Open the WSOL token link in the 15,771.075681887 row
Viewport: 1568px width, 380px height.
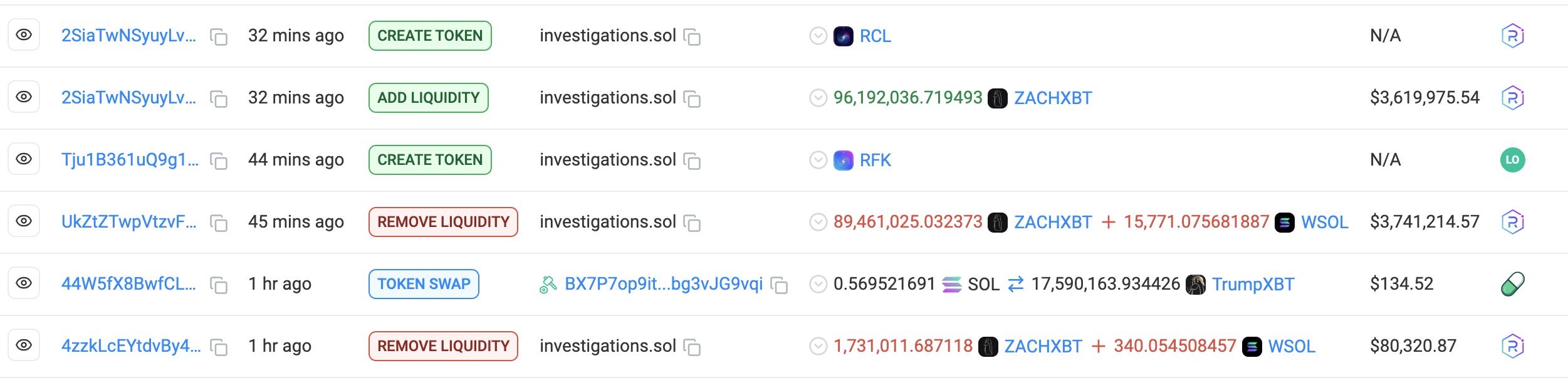point(1324,223)
